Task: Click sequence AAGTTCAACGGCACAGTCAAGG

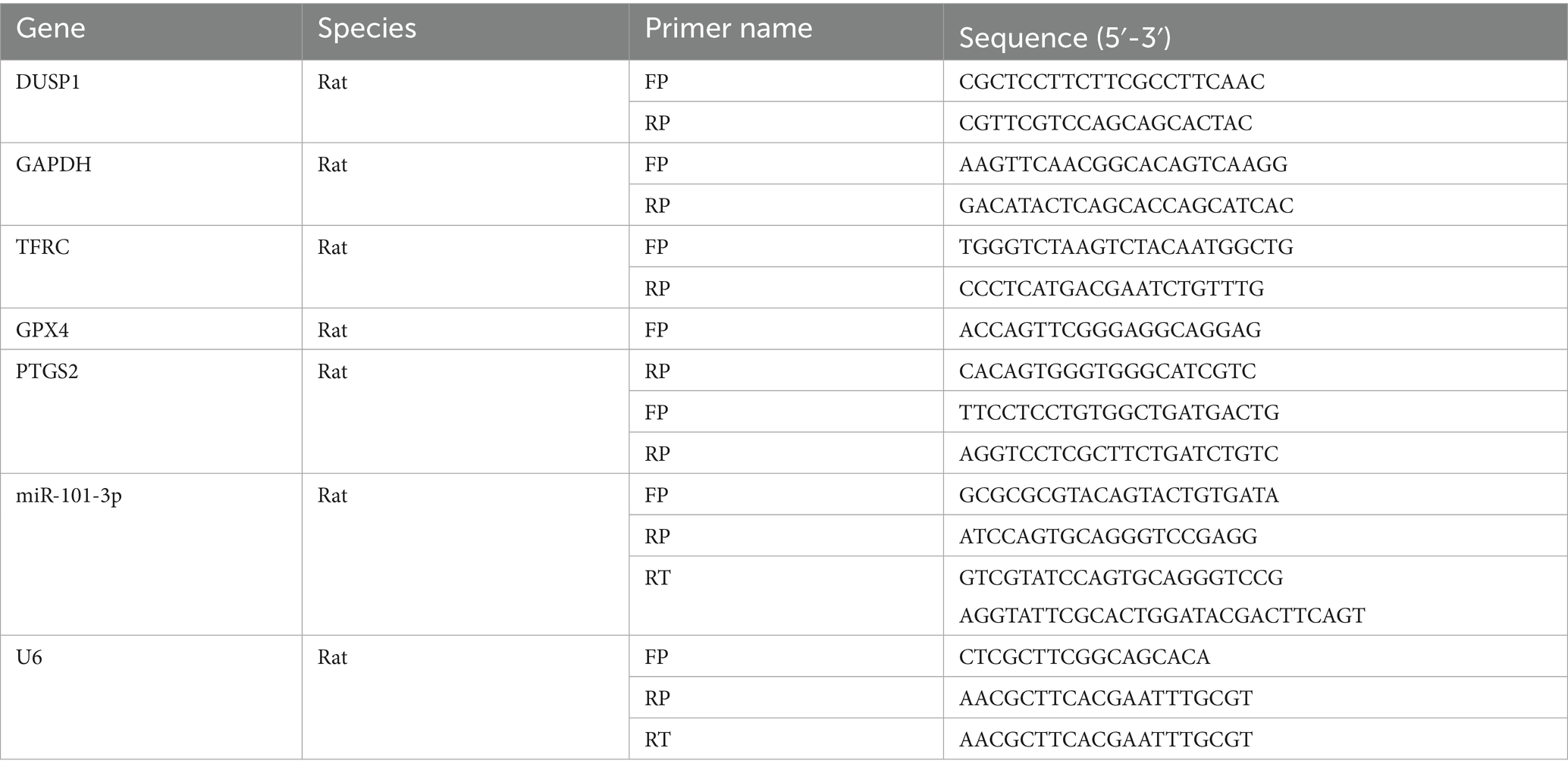Action: pyautogui.click(x=1123, y=164)
